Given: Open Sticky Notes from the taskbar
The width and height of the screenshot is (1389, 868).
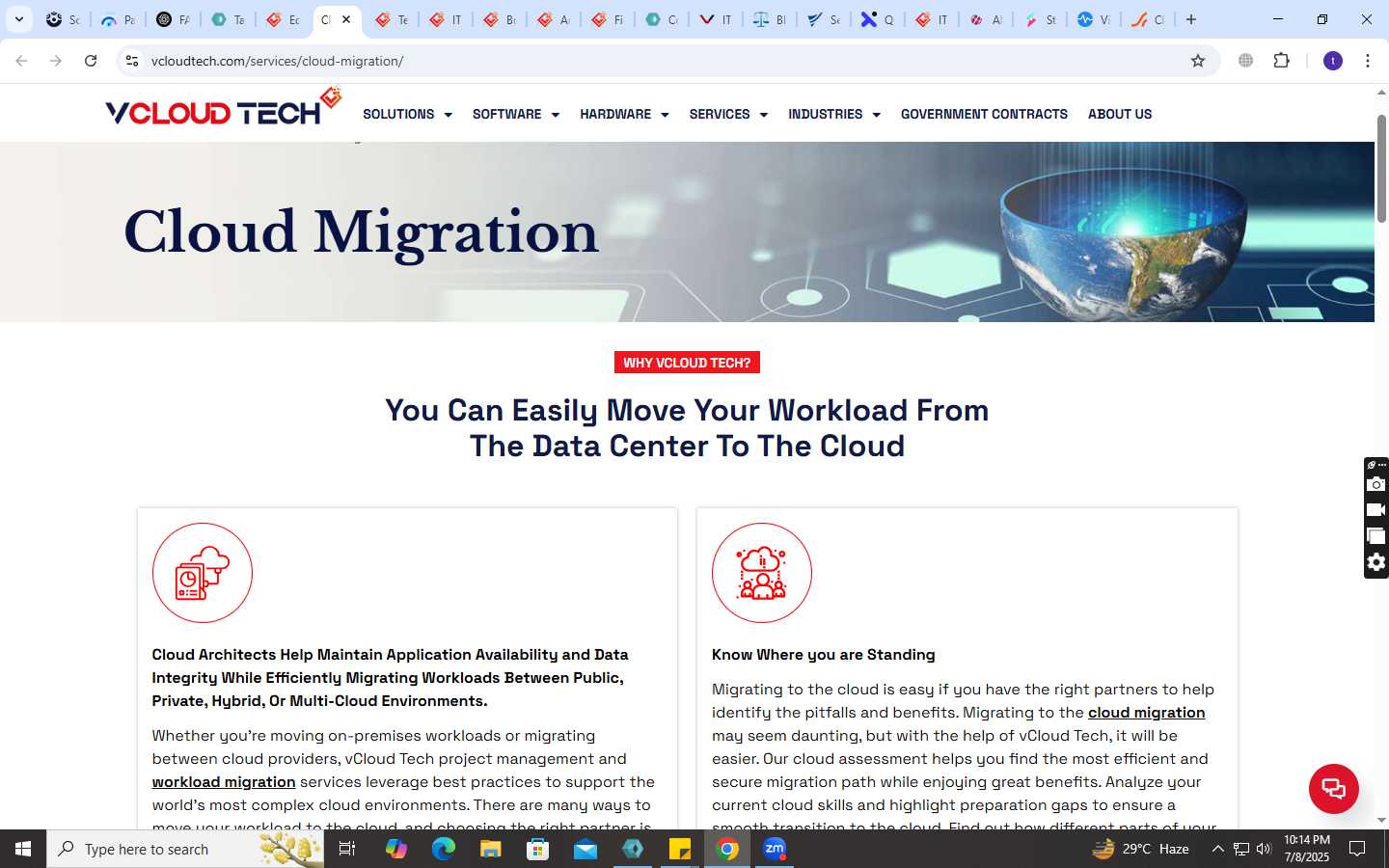Looking at the screenshot, I should 680,849.
